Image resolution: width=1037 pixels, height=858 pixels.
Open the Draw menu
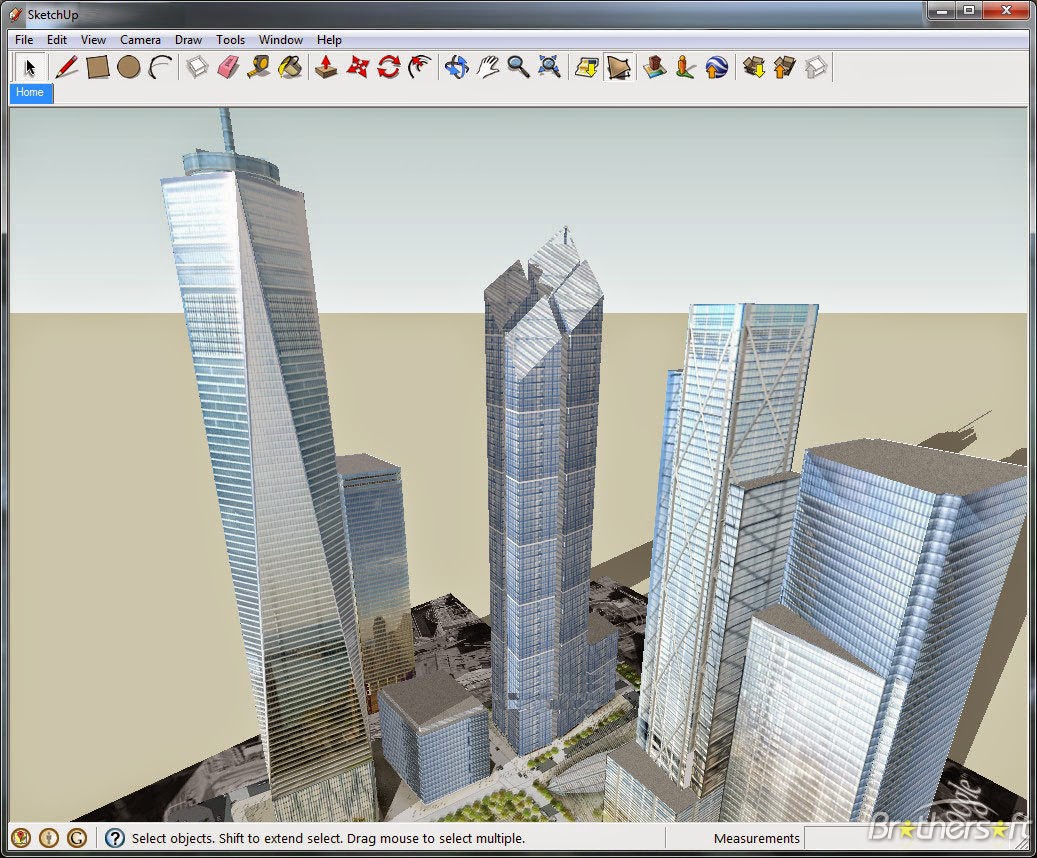click(188, 40)
